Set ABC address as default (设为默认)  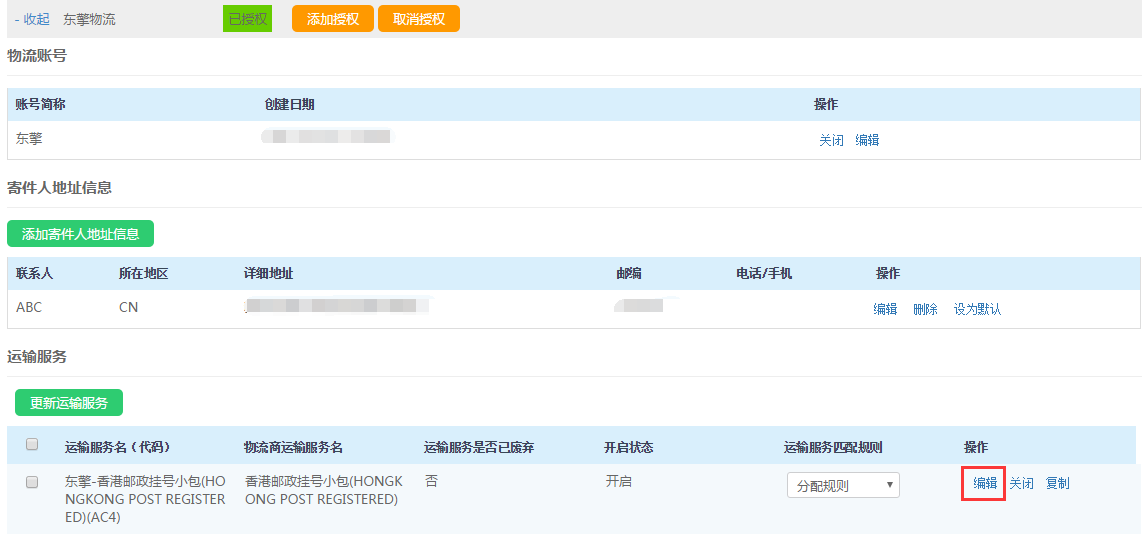(977, 309)
